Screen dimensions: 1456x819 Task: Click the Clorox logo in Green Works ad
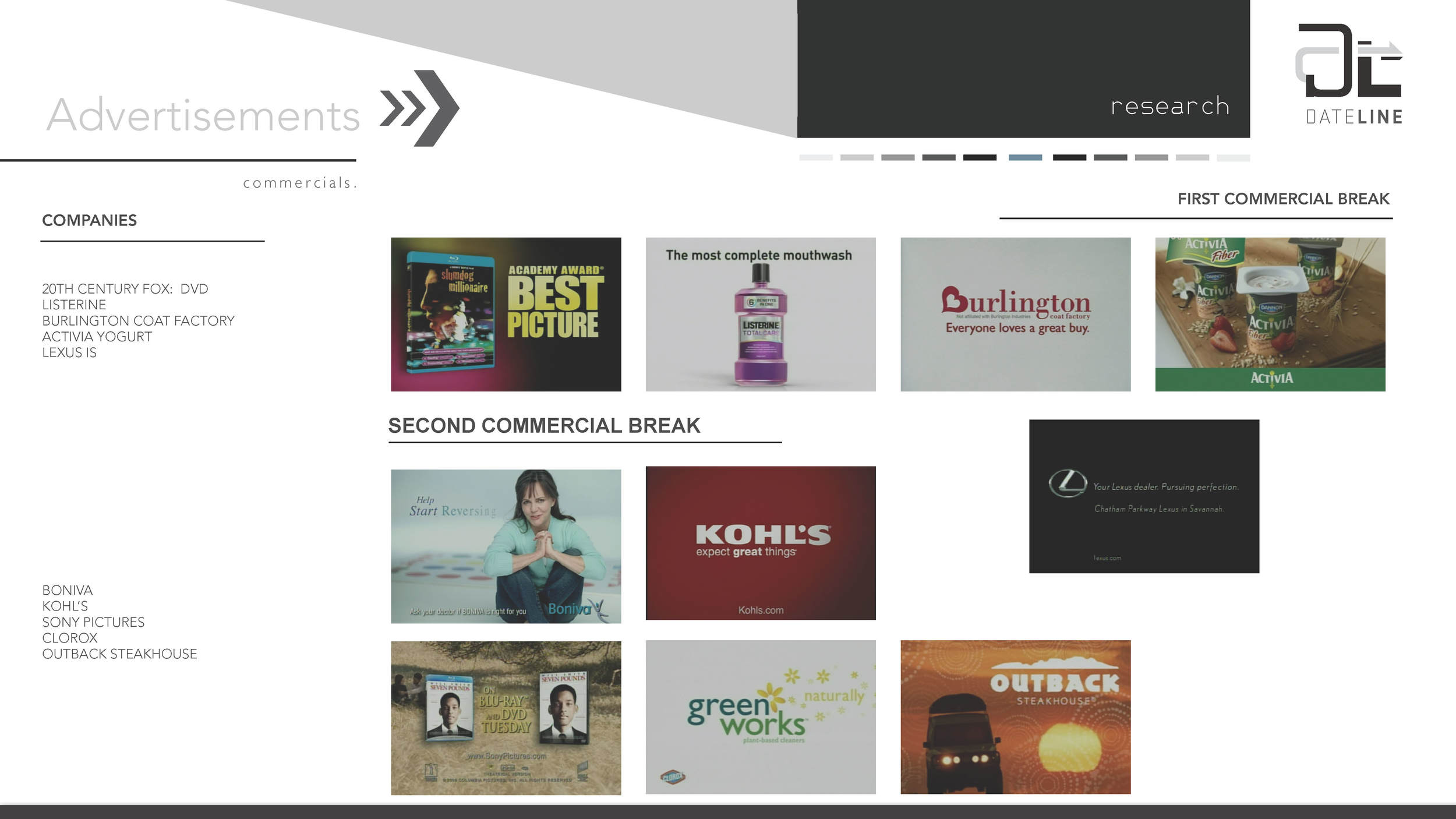[673, 776]
